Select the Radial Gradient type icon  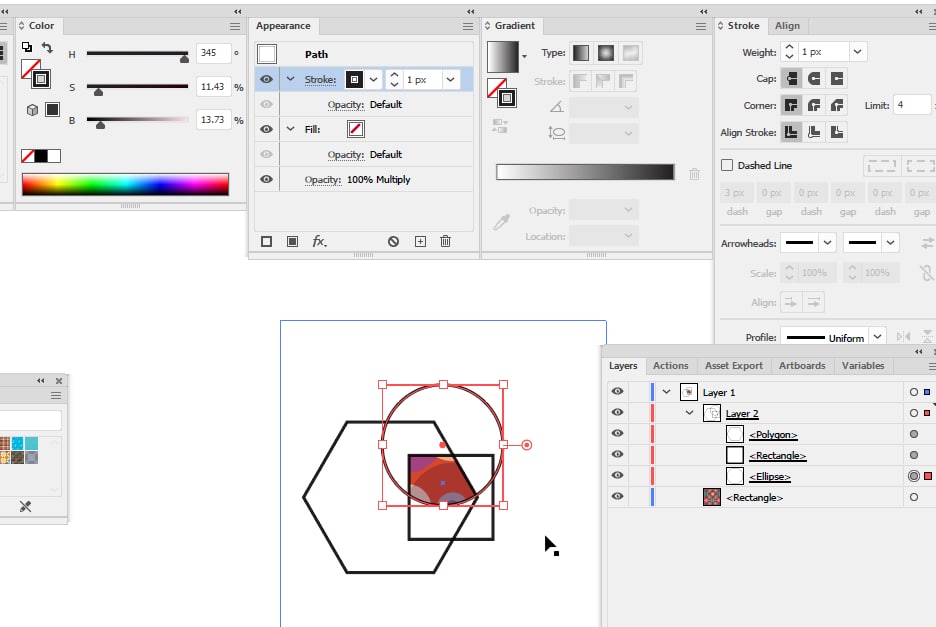tap(605, 53)
